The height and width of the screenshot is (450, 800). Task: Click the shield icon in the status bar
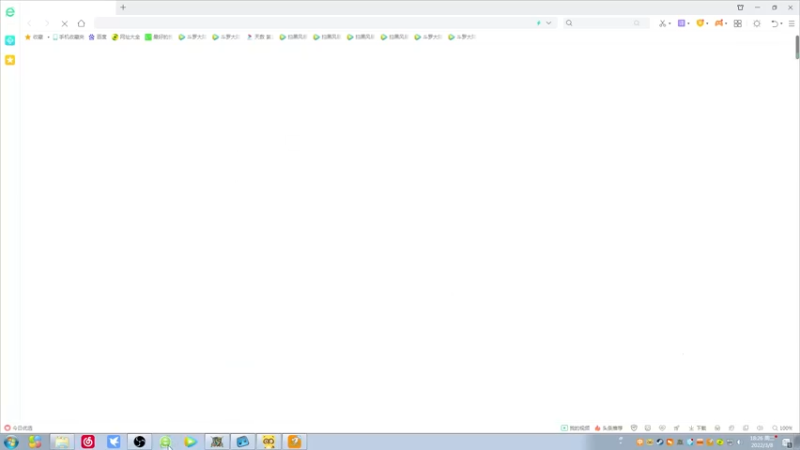tap(634, 428)
